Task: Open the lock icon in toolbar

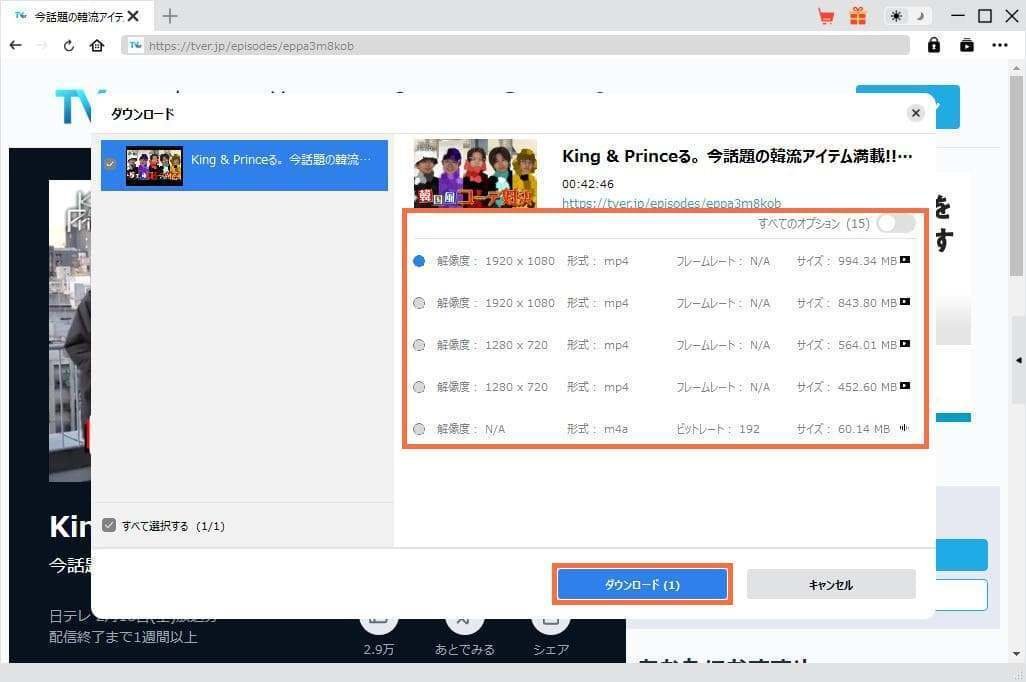Action: (x=934, y=45)
